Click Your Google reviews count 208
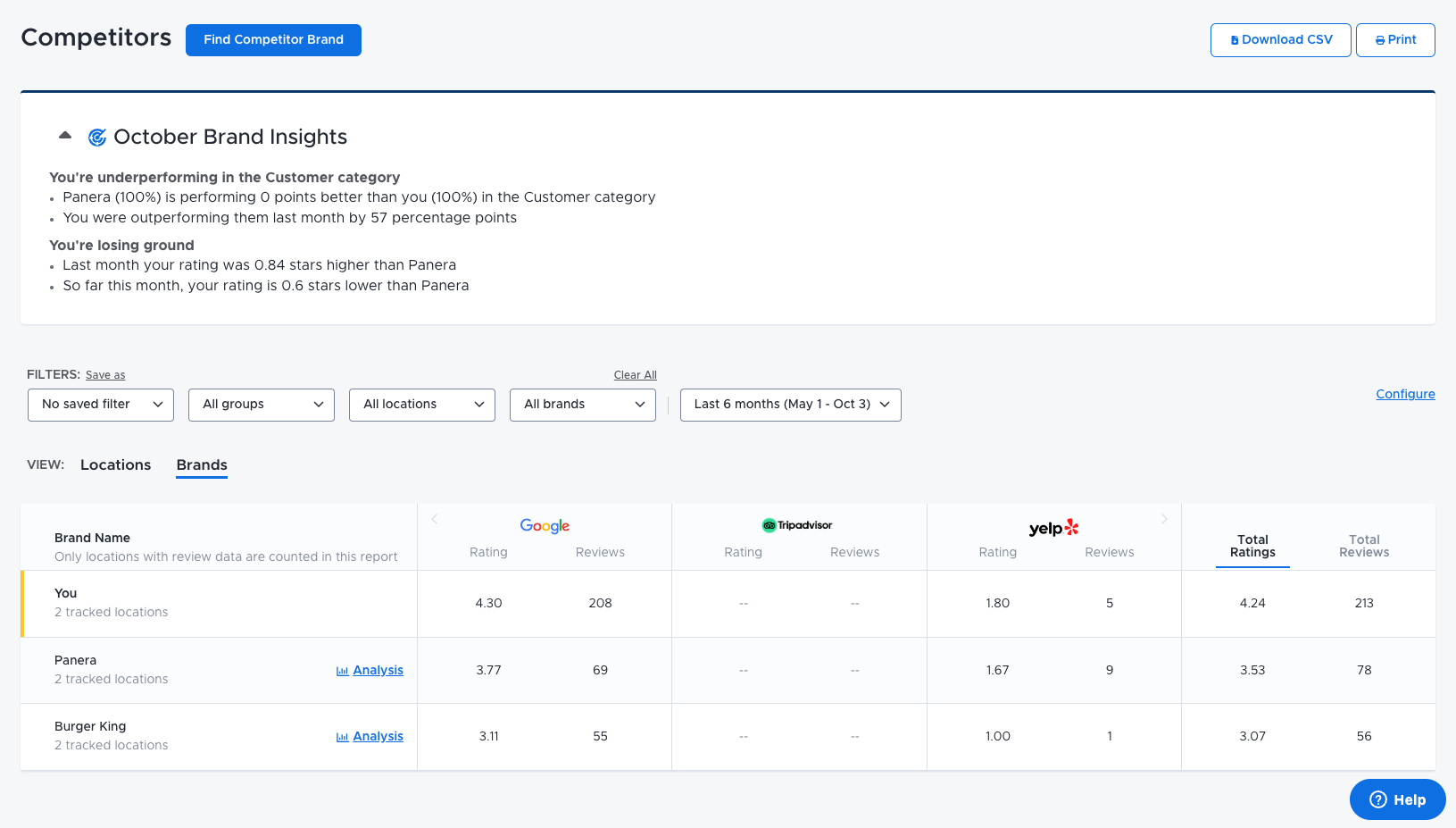 click(x=600, y=603)
